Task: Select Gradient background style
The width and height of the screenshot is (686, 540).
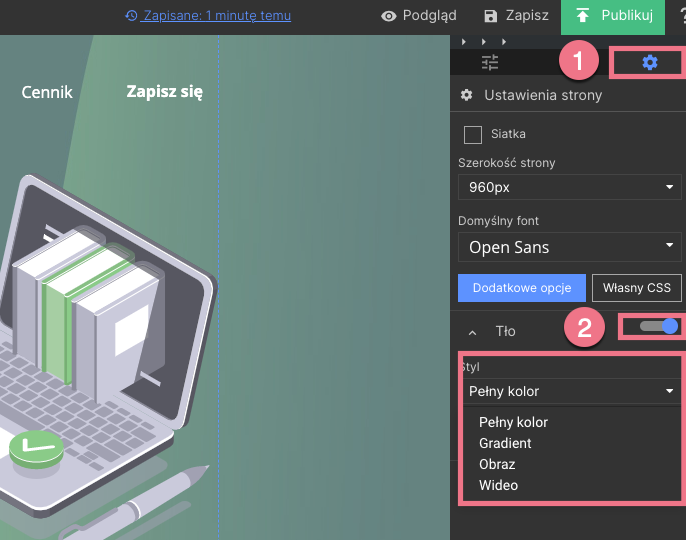Action: 505,443
